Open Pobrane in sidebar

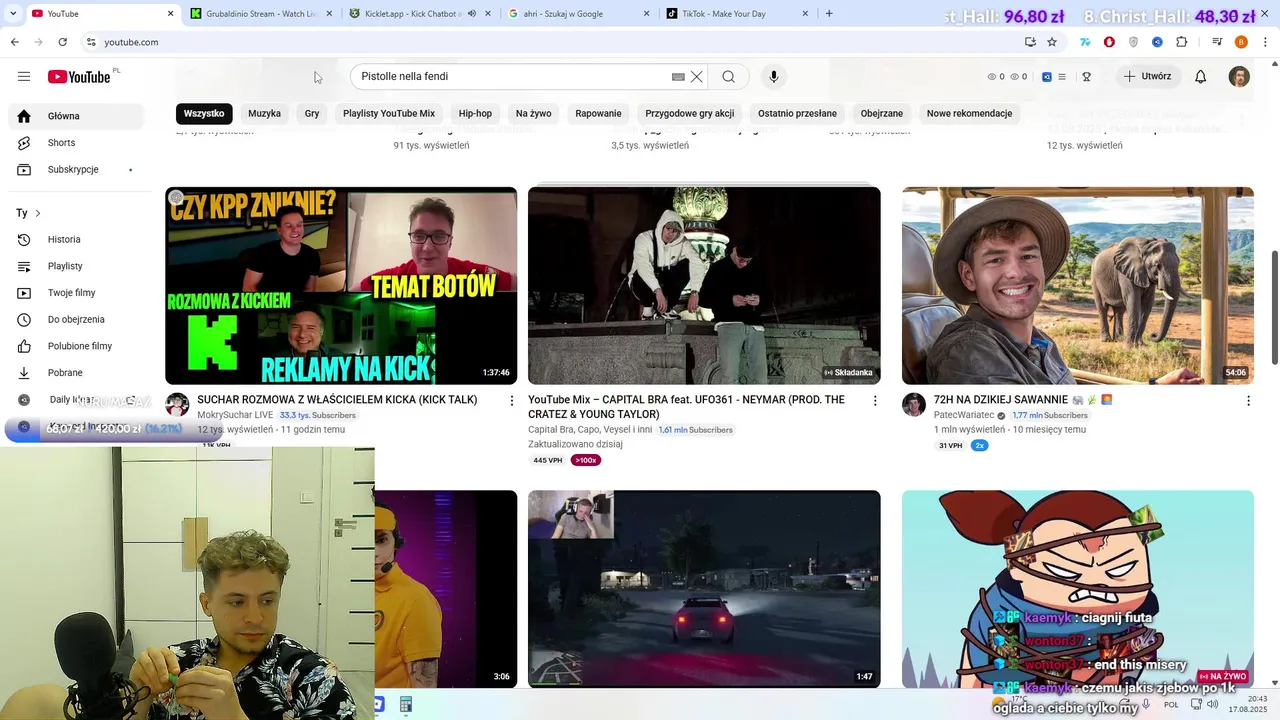click(76, 373)
